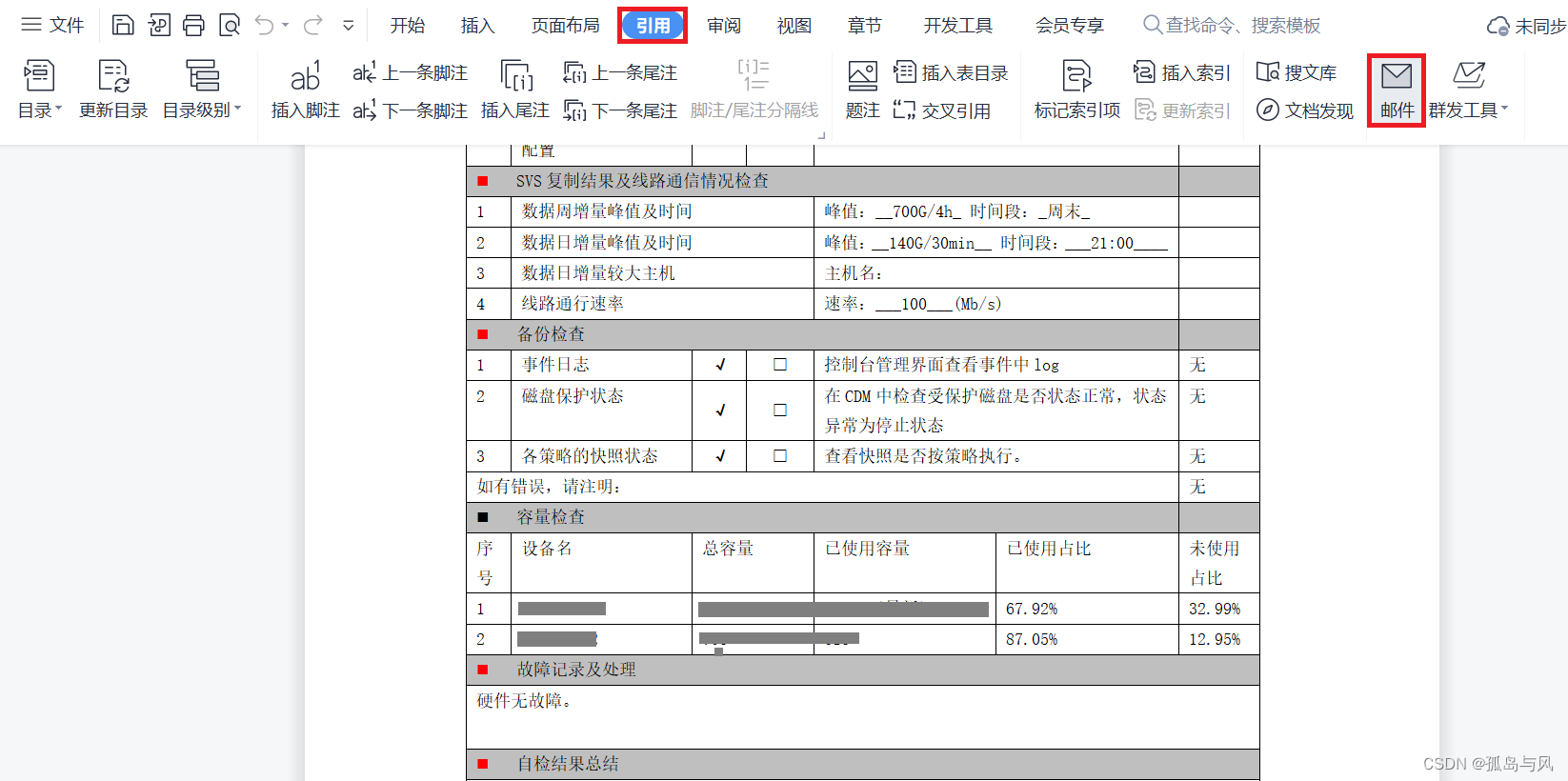1568x781 pixels.
Task: Open the 审阅 tab
Action: (724, 26)
